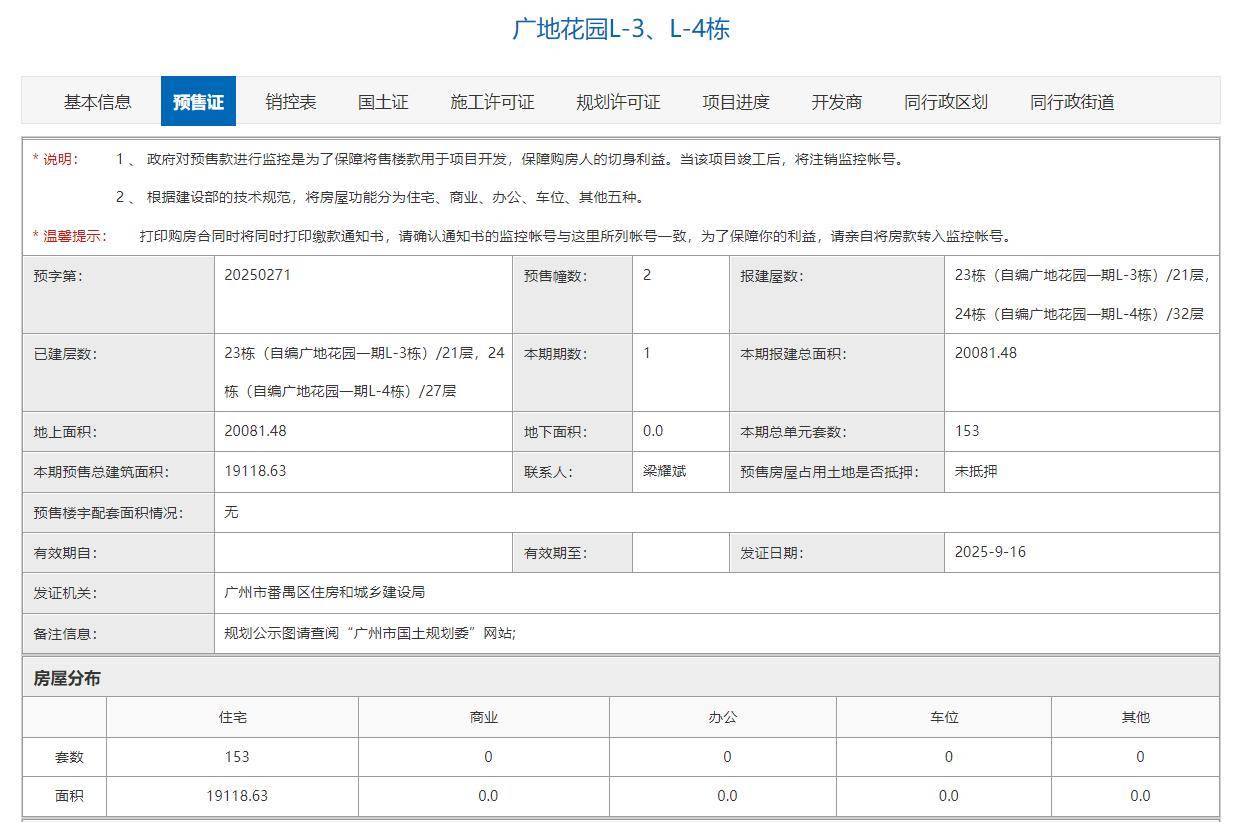
Task: Switch to 同行政区划 tab
Action: (946, 102)
